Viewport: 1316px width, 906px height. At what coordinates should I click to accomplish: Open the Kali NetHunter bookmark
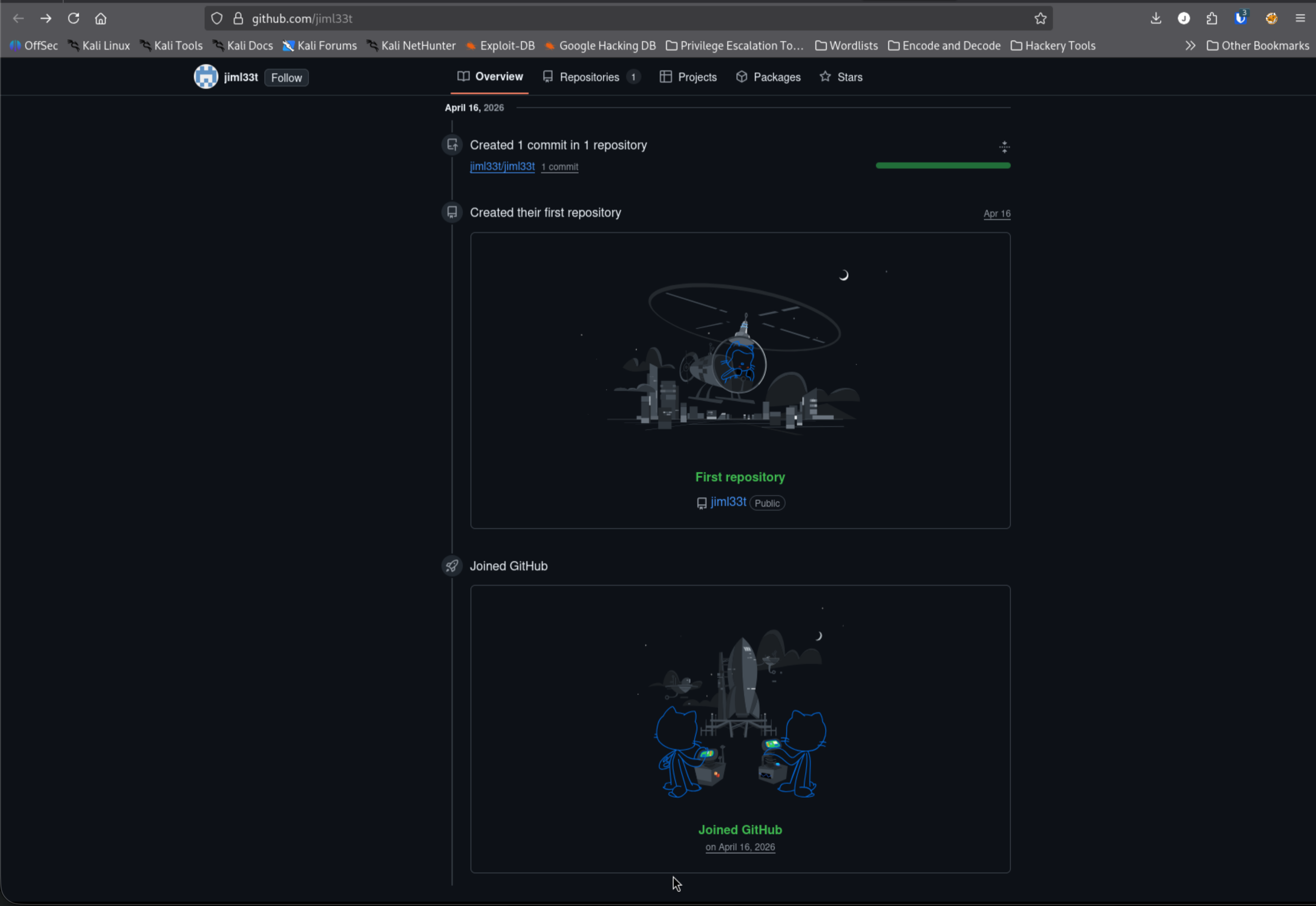pos(411,45)
